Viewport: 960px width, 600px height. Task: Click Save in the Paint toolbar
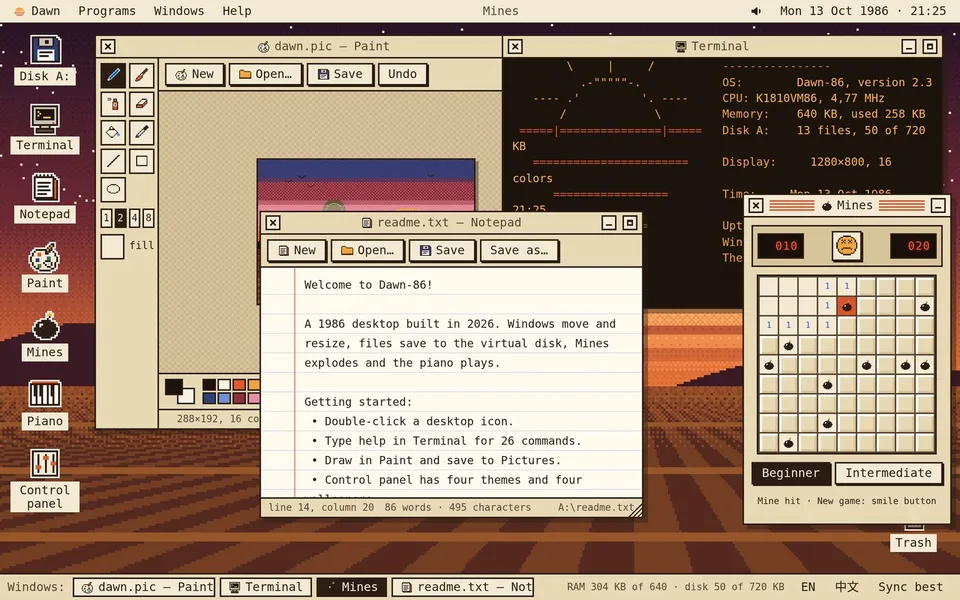click(x=340, y=74)
